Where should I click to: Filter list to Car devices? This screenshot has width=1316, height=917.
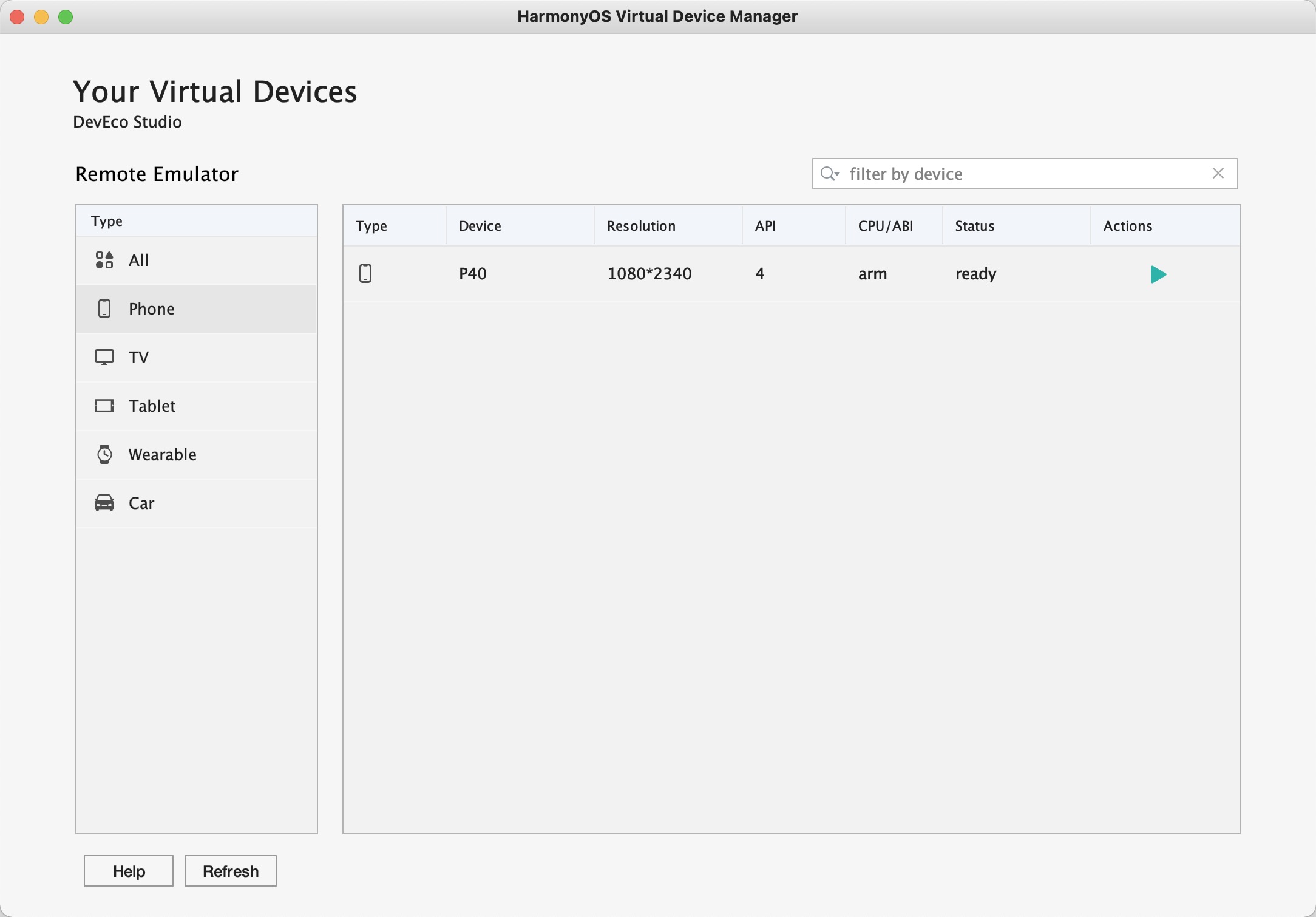tap(196, 503)
